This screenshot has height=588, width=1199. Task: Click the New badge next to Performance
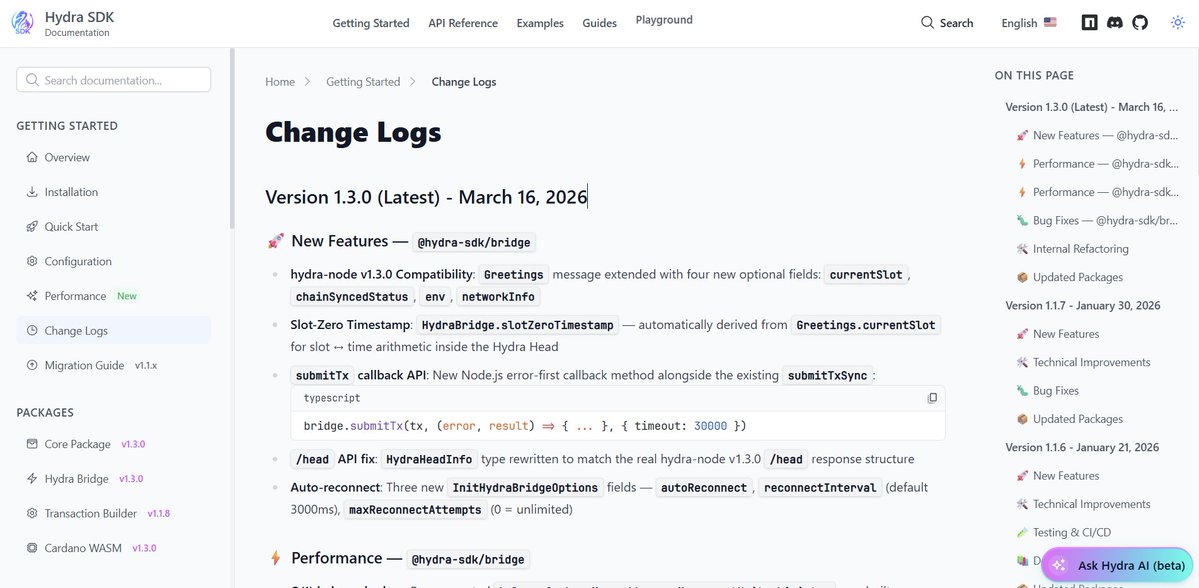[x=127, y=296]
